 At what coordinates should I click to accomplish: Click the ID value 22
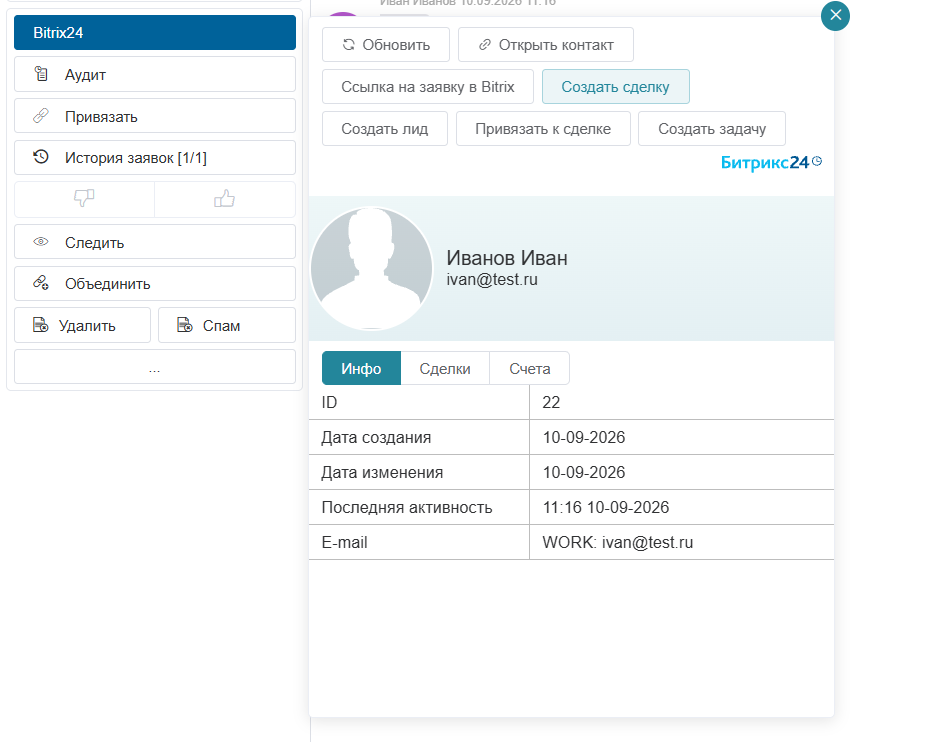pyautogui.click(x=551, y=402)
